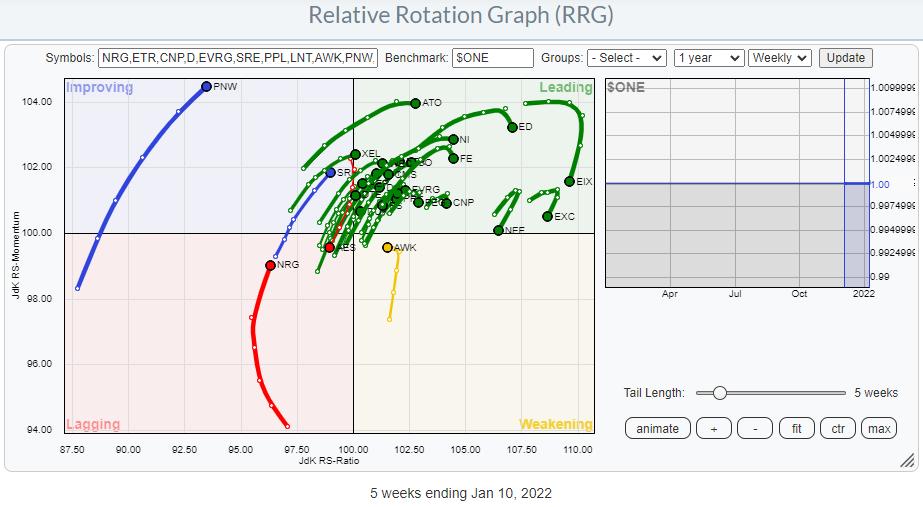
Task: Click the fit button
Action: (x=796, y=428)
